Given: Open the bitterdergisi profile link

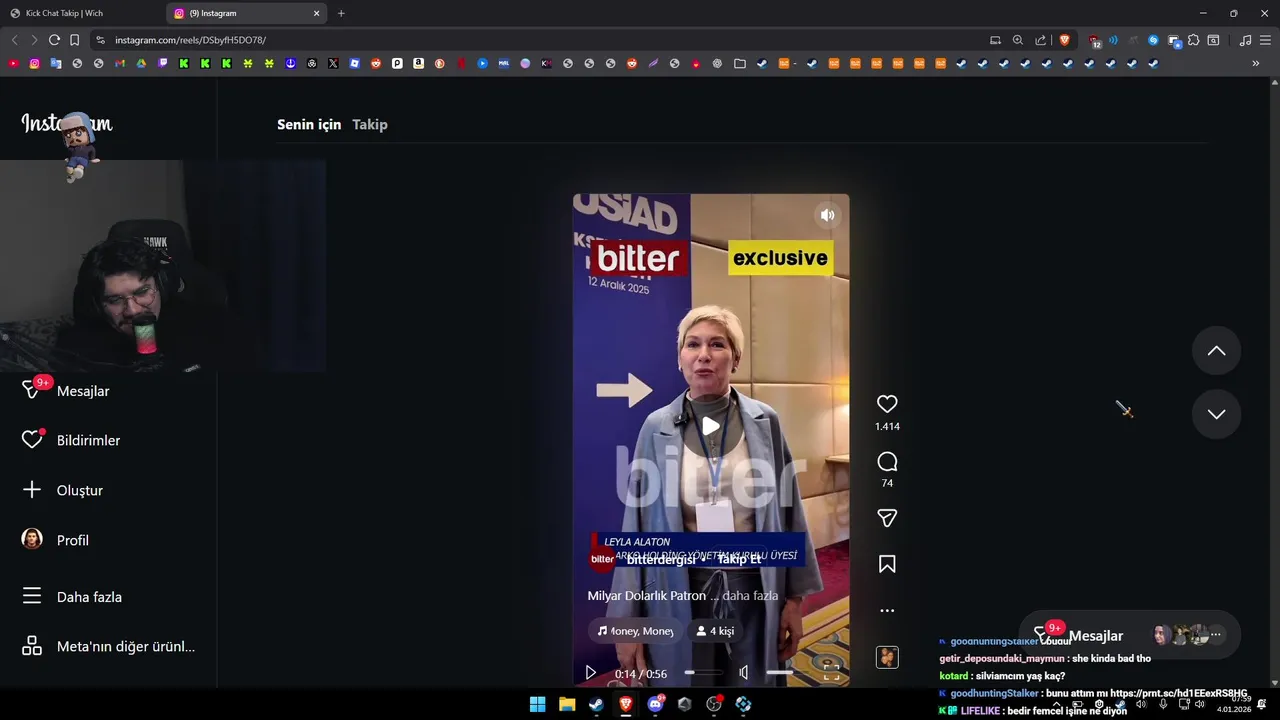Looking at the screenshot, I should [x=661, y=559].
